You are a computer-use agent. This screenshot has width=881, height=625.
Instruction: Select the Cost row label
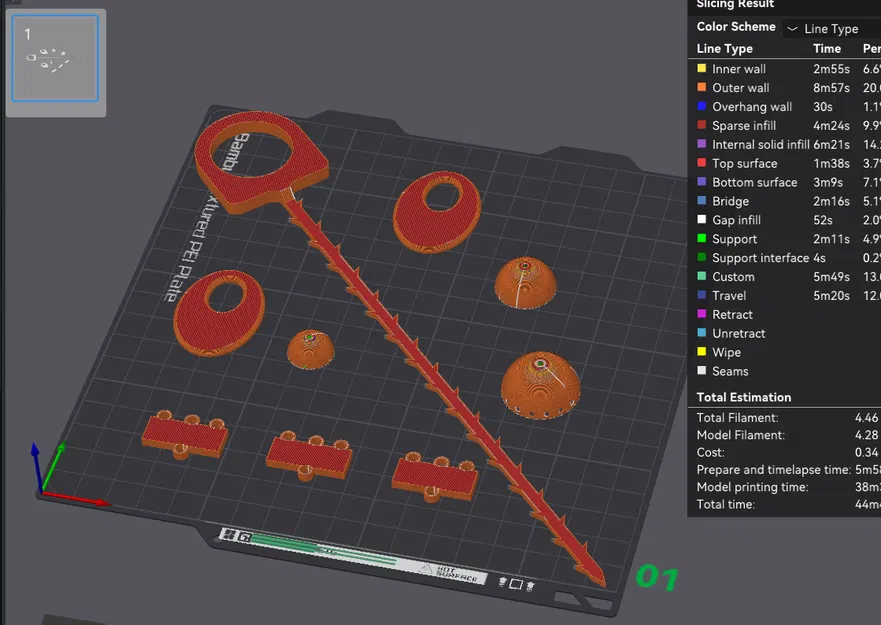(710, 452)
